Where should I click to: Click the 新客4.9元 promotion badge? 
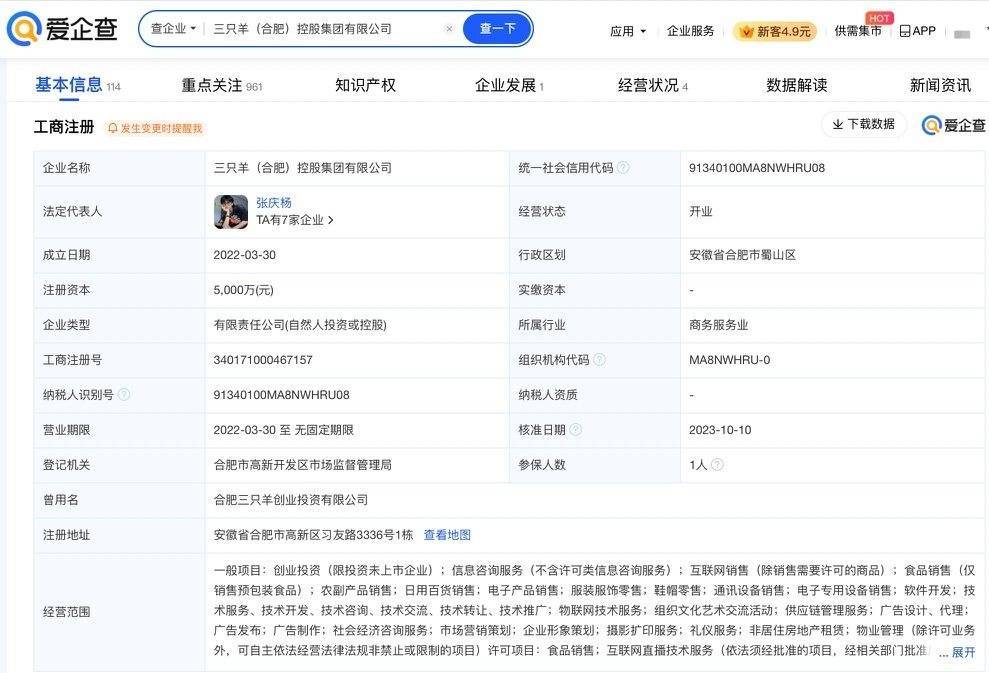775,31
